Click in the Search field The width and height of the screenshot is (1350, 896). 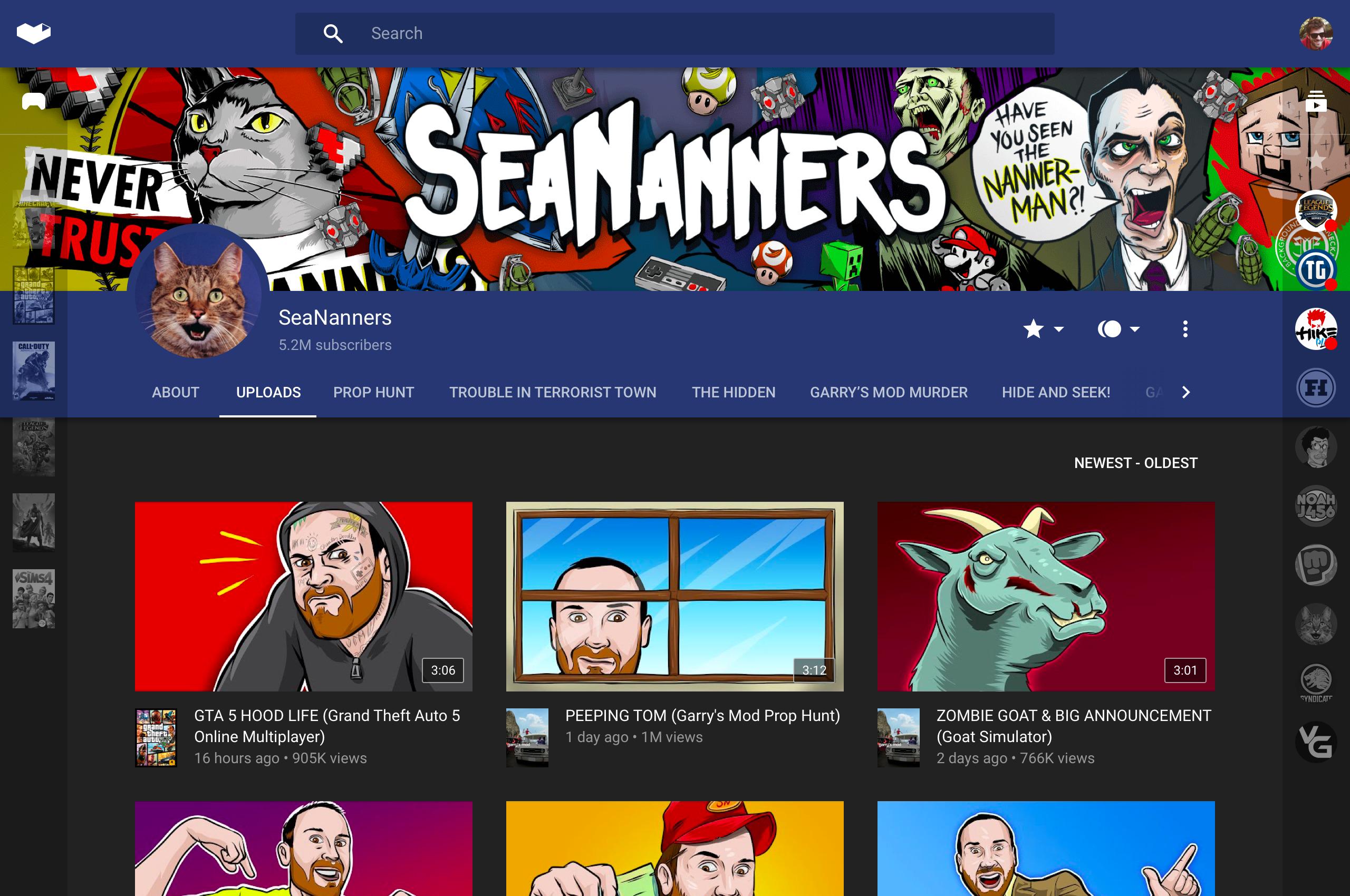pyautogui.click(x=674, y=33)
